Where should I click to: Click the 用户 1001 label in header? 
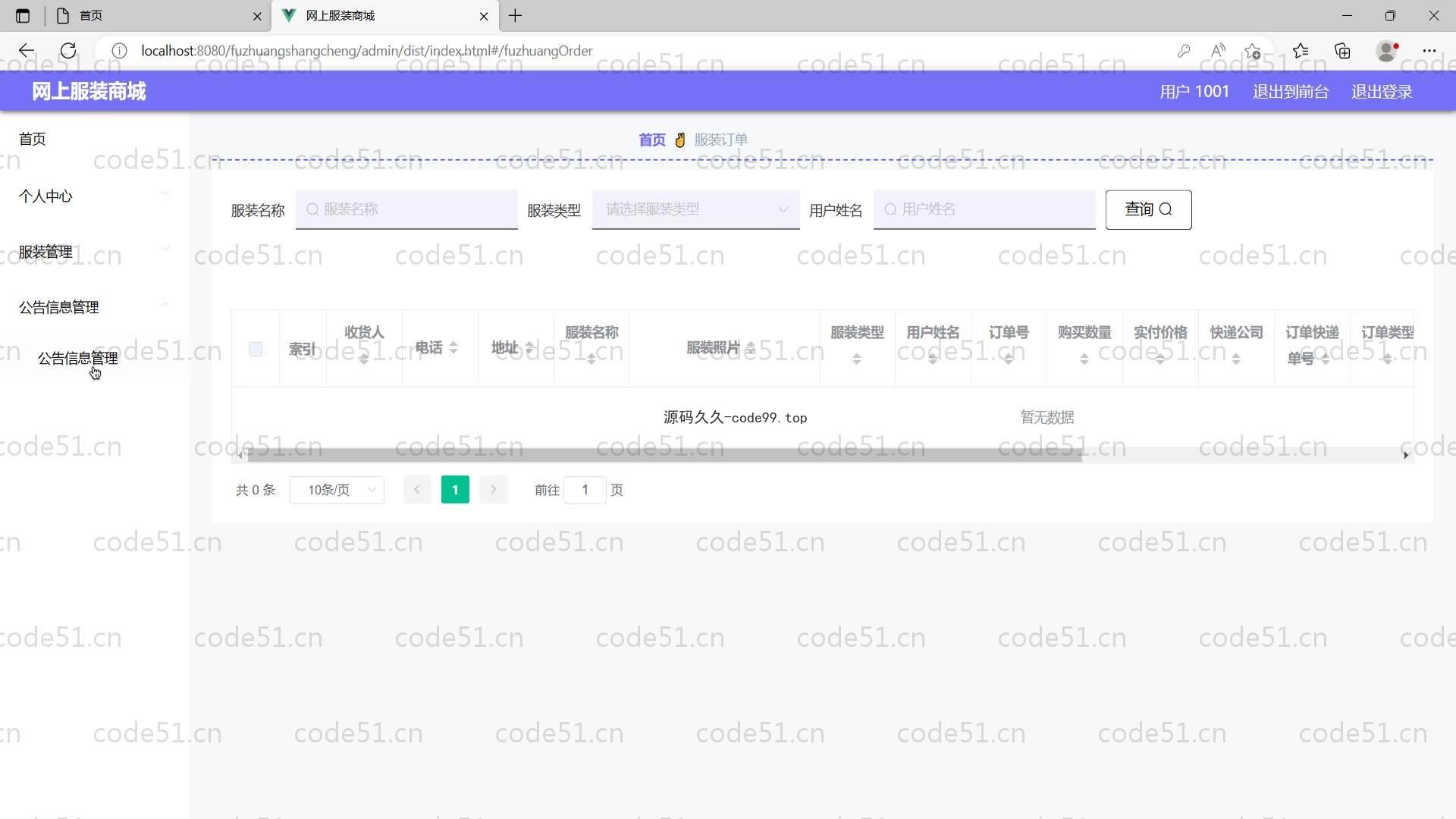[x=1194, y=92]
